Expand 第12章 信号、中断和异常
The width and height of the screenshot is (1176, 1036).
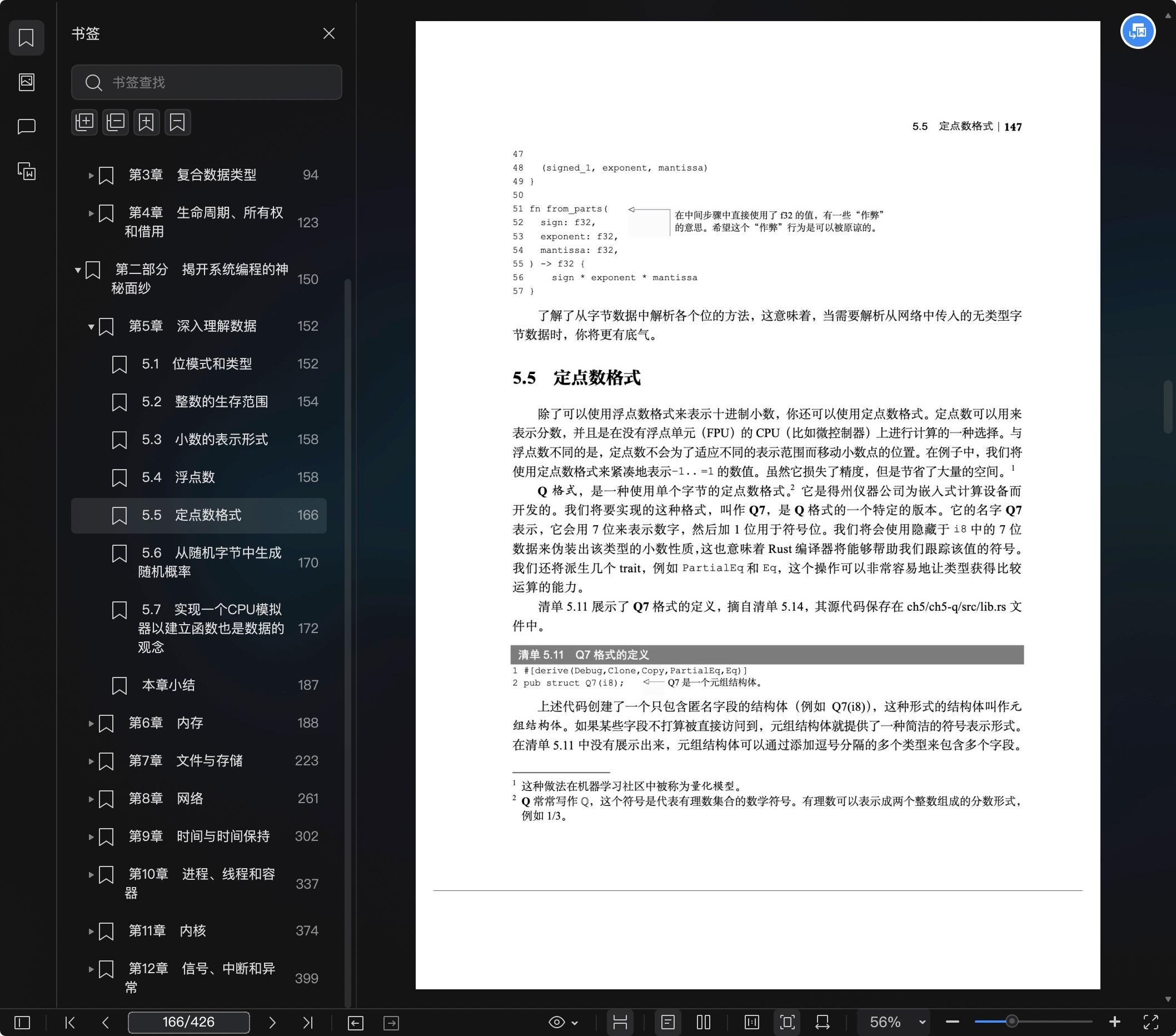91,969
